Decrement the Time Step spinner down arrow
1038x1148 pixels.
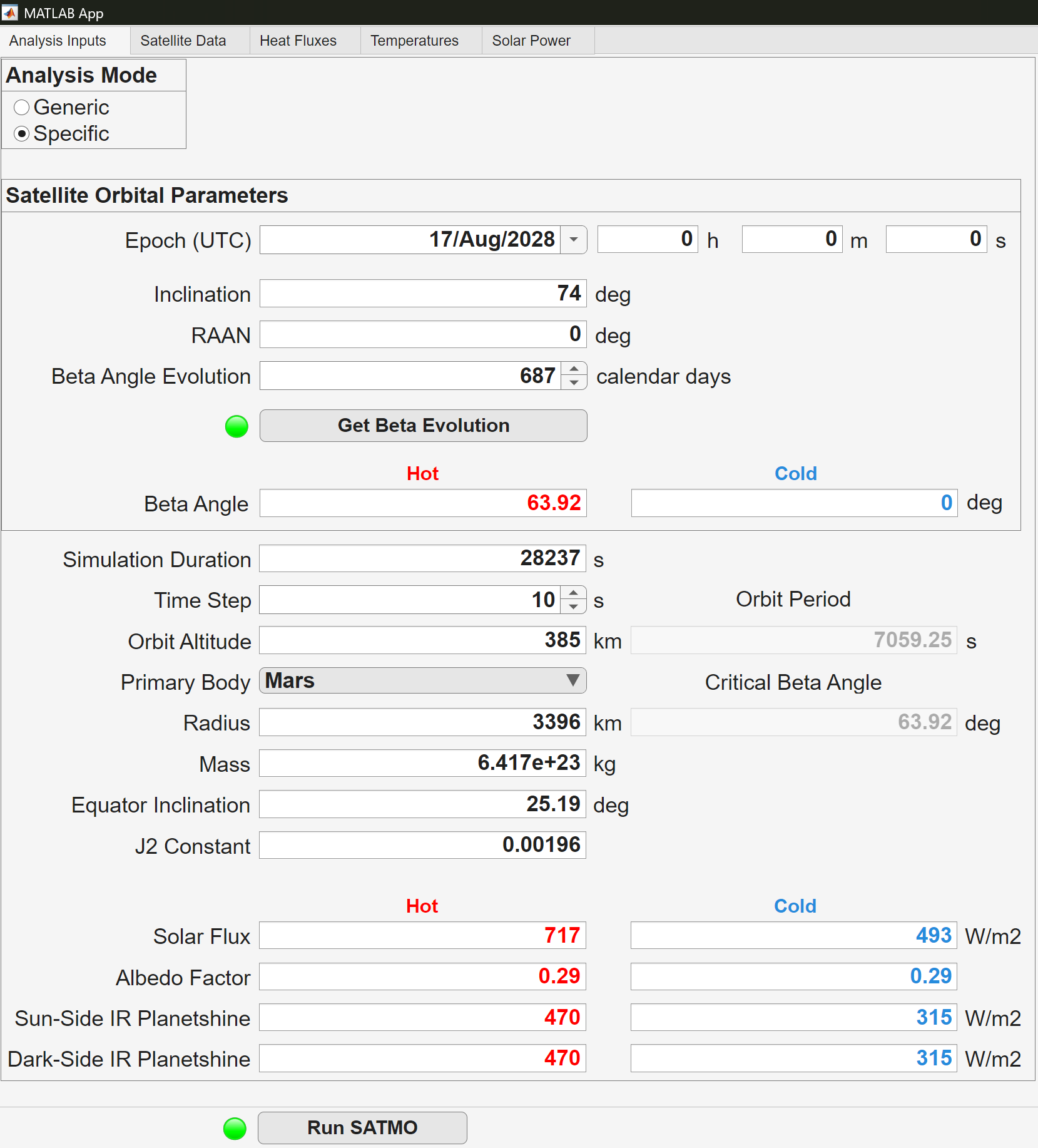pos(573,607)
